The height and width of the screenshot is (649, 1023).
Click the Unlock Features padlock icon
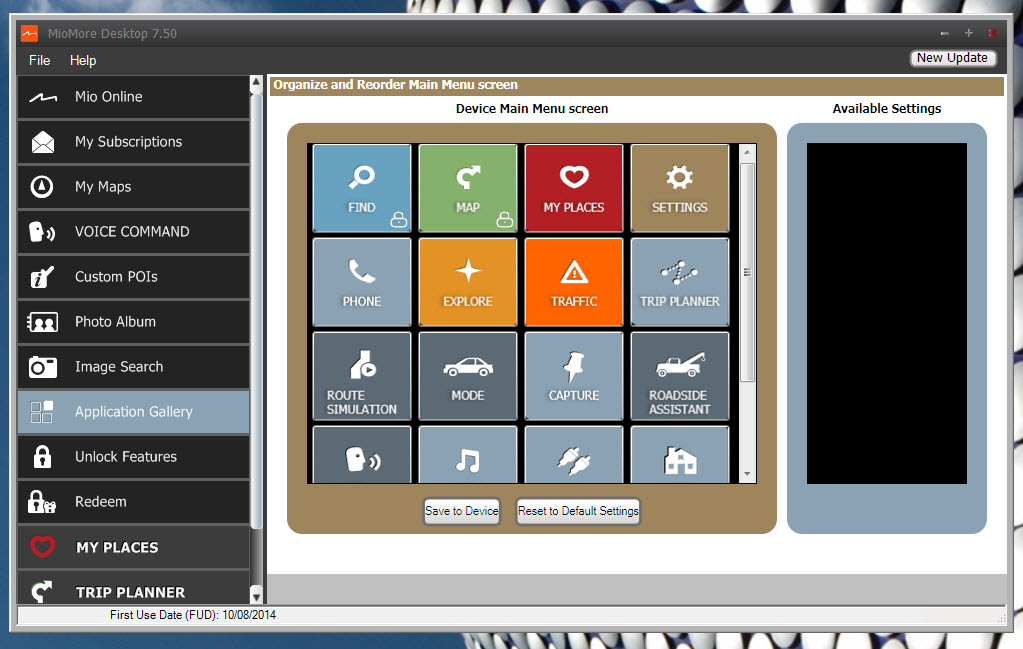42,457
